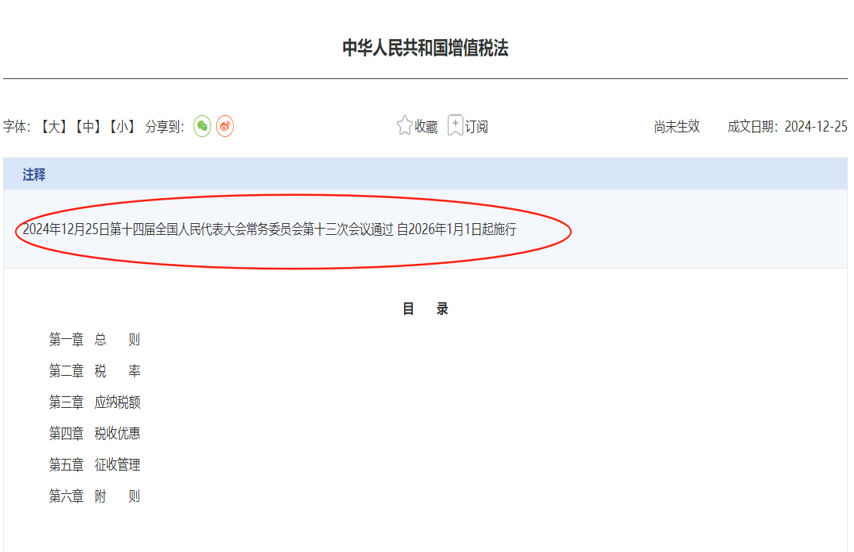
Task: Click the star icon to favorite (收藏)
Action: (405, 126)
